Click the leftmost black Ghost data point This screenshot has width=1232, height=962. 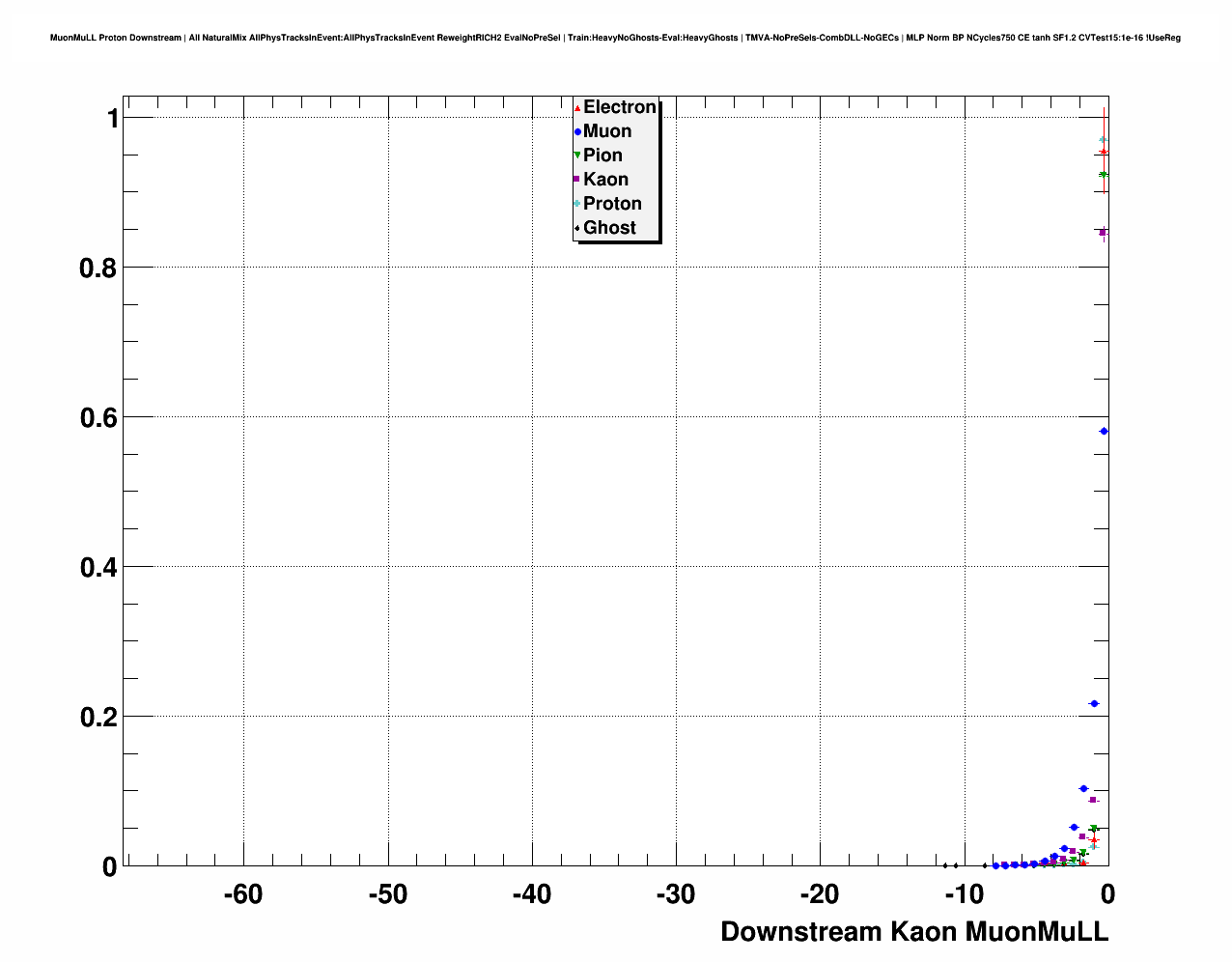[x=945, y=865]
